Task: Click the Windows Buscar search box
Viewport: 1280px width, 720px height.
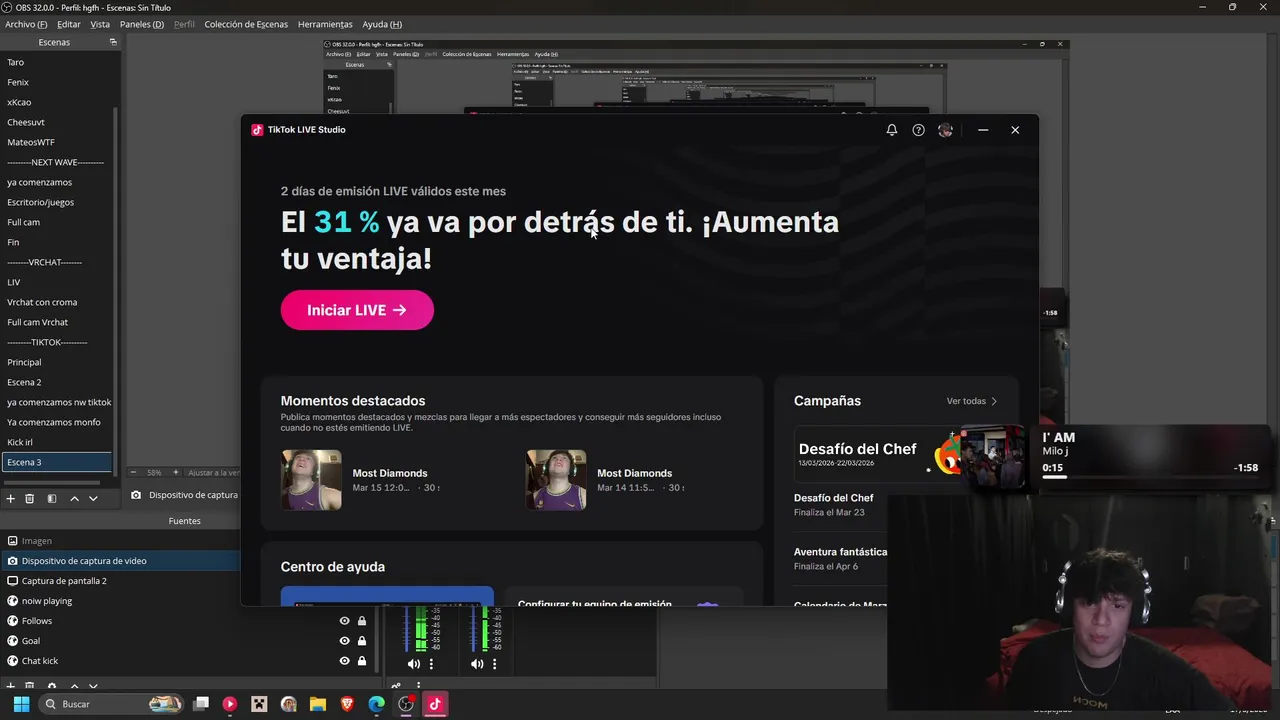Action: [x=110, y=704]
